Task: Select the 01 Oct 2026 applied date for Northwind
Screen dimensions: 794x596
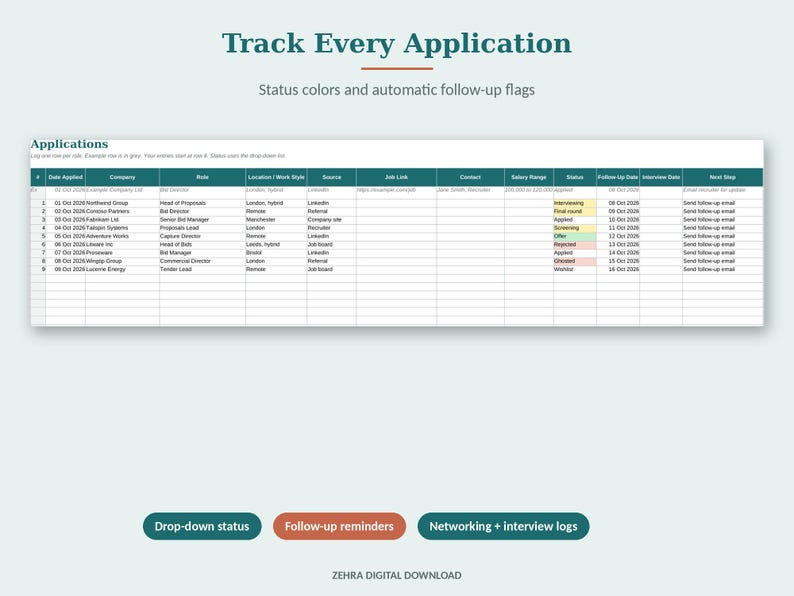Action: click(65, 203)
